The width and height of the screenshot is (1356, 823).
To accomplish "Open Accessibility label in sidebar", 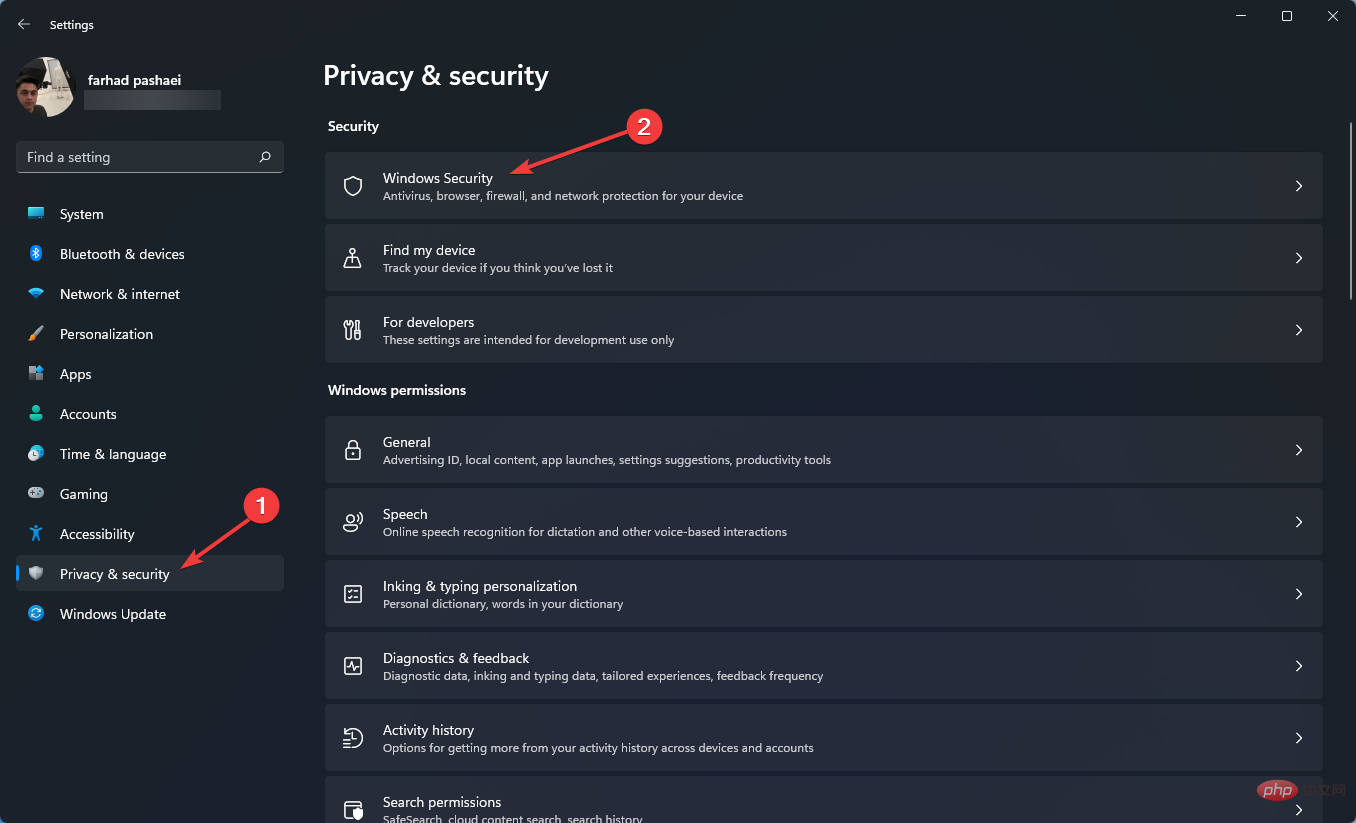I will [97, 534].
